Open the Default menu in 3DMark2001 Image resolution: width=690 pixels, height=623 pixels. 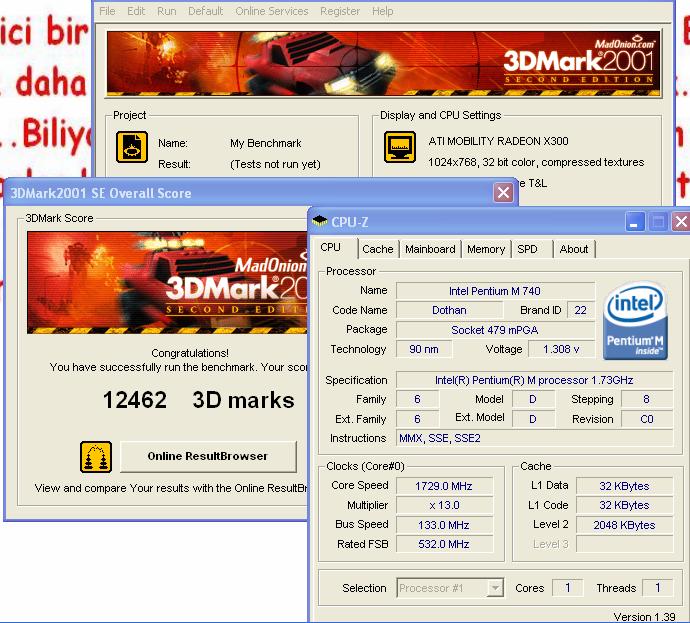click(206, 11)
